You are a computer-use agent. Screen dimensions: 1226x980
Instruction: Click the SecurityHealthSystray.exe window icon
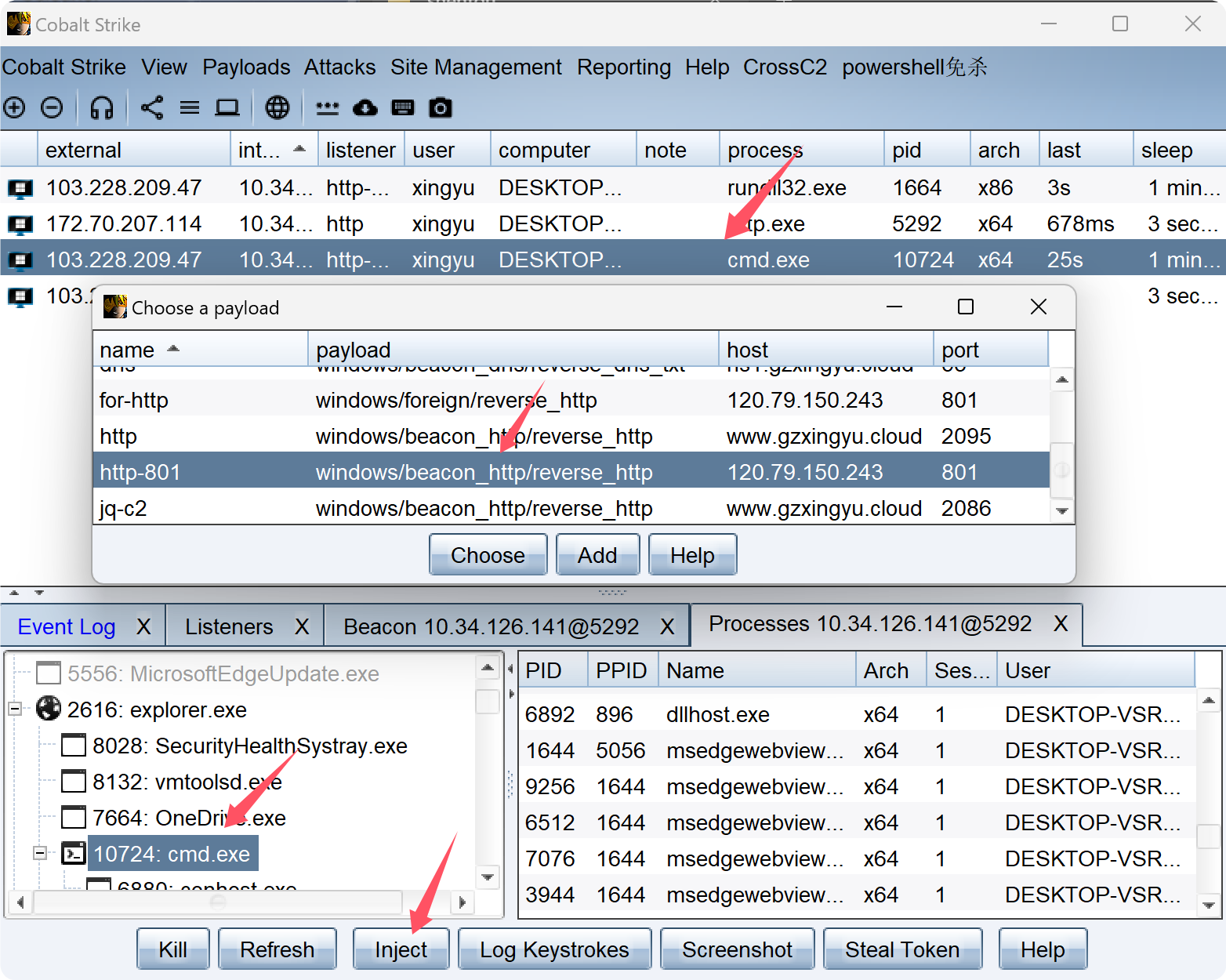[74, 745]
